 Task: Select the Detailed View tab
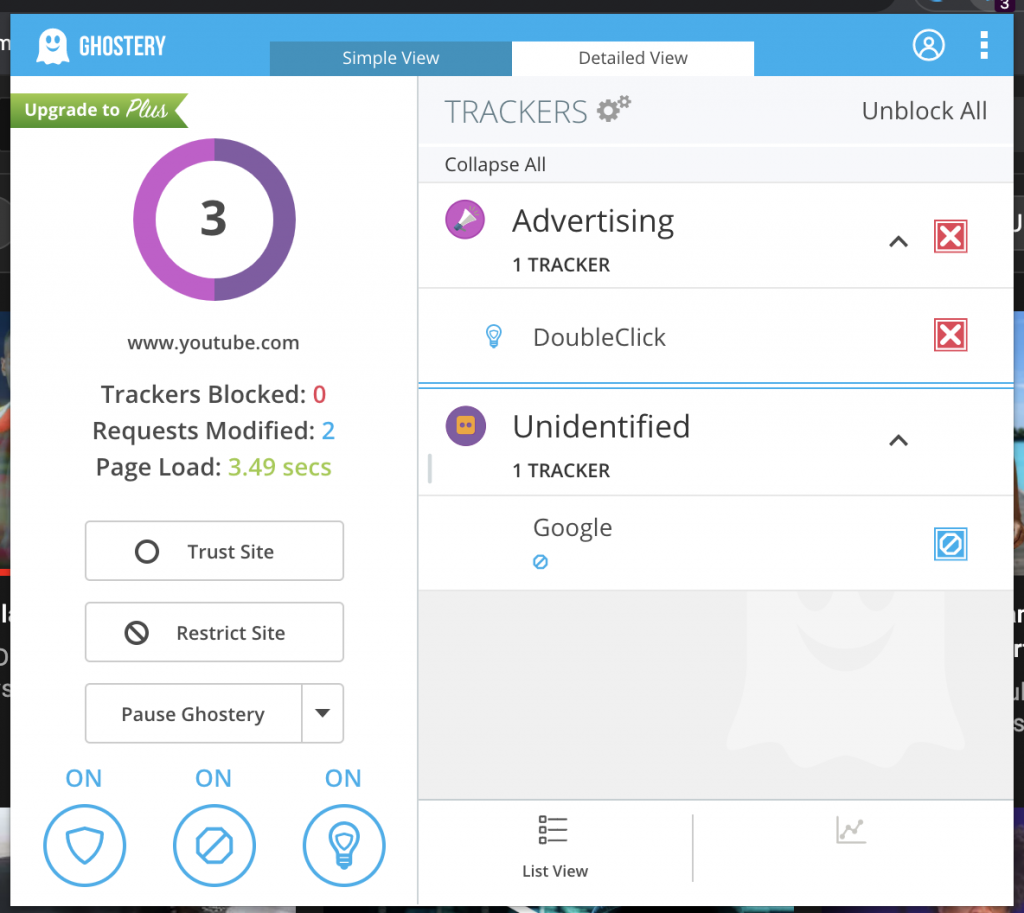[633, 58]
